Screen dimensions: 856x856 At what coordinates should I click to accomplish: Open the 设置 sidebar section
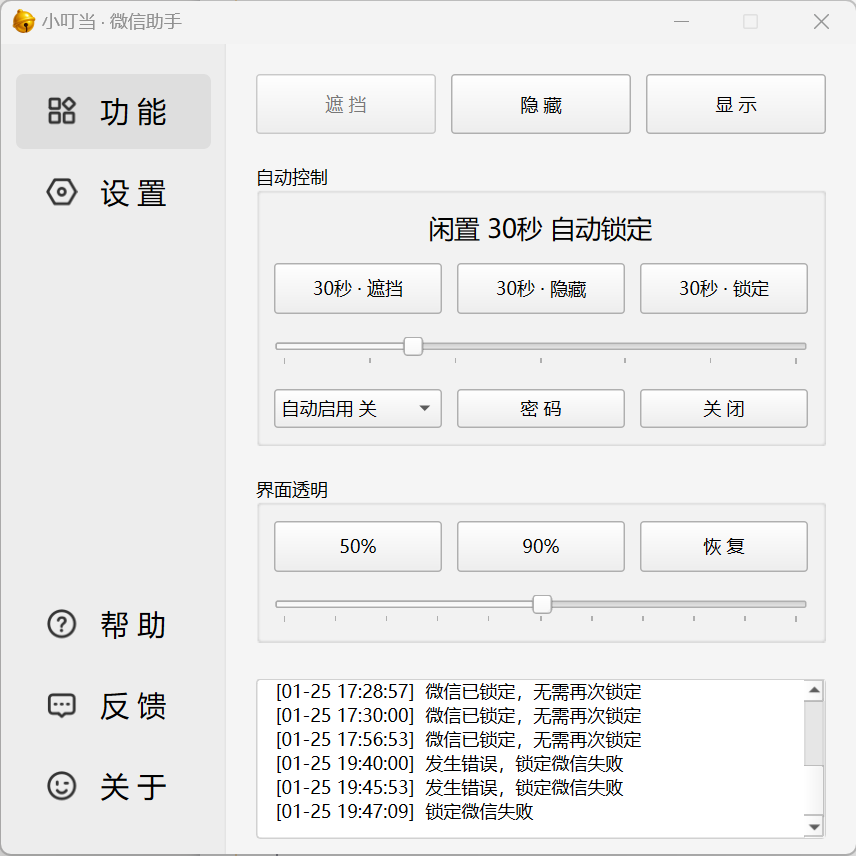[114, 193]
